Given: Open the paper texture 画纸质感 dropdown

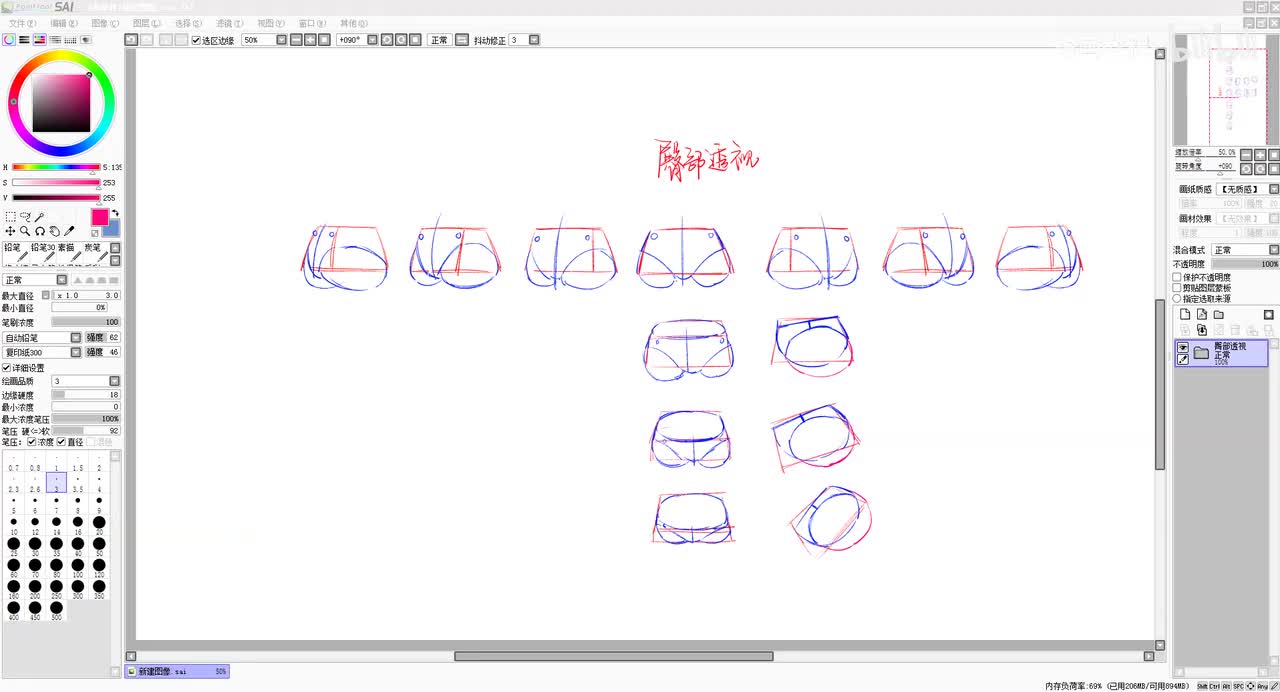Looking at the screenshot, I should click(x=1274, y=189).
